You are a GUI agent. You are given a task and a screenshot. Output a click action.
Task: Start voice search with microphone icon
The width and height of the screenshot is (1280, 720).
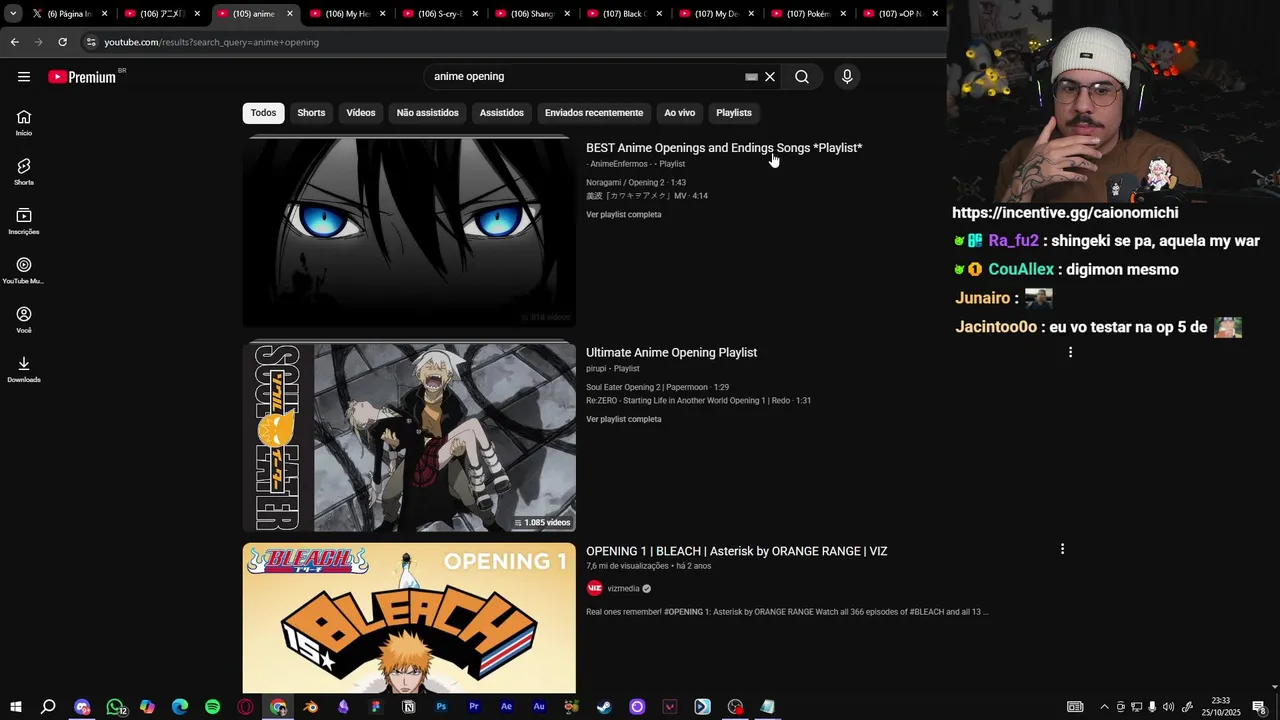[x=847, y=77]
